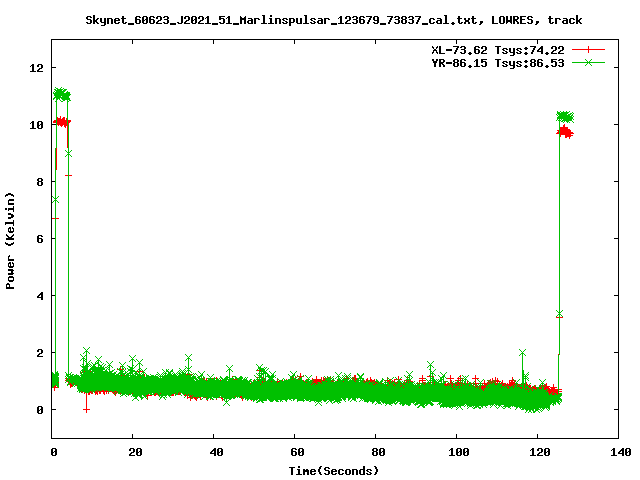Click the y-axis tick label 2
640x480 pixels.
tap(40, 353)
